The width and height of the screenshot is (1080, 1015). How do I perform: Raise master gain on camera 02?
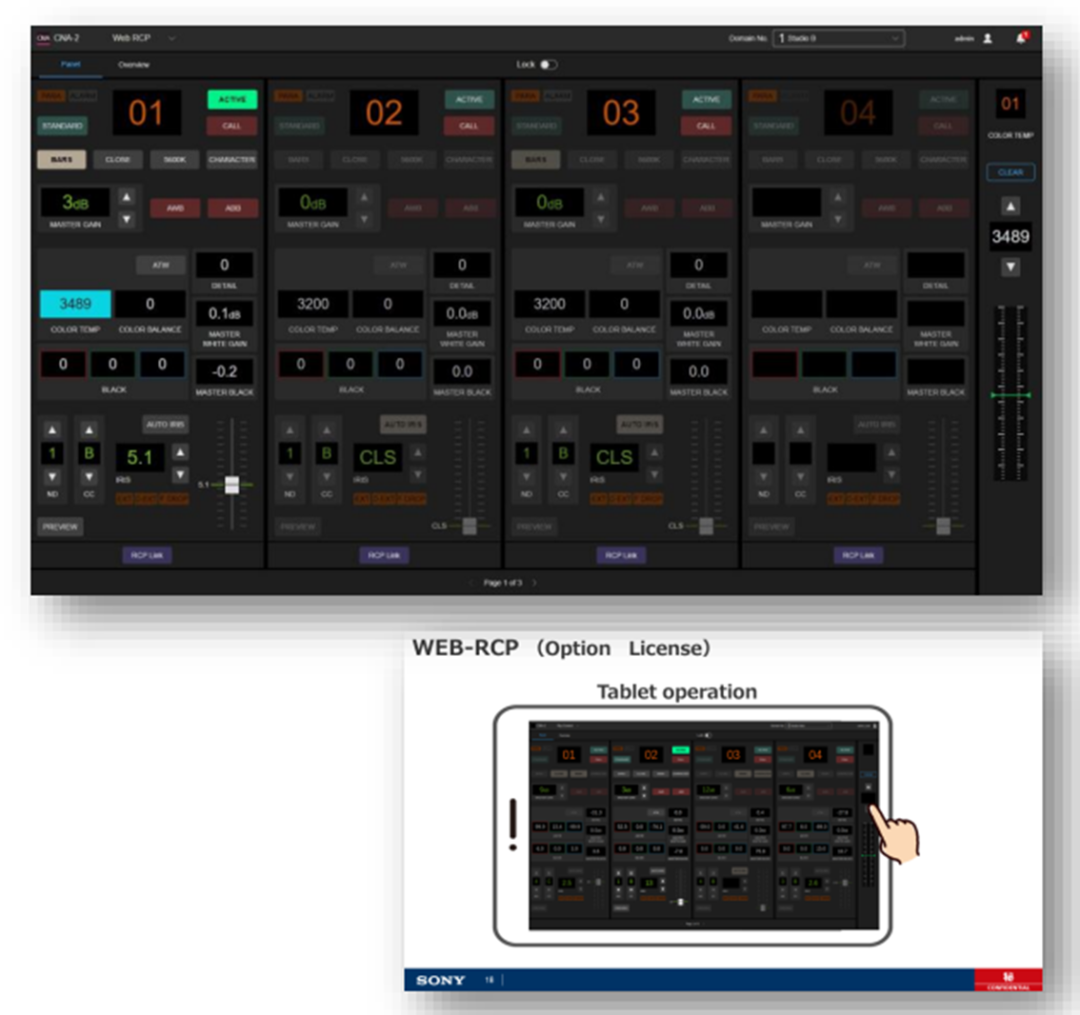[x=364, y=198]
